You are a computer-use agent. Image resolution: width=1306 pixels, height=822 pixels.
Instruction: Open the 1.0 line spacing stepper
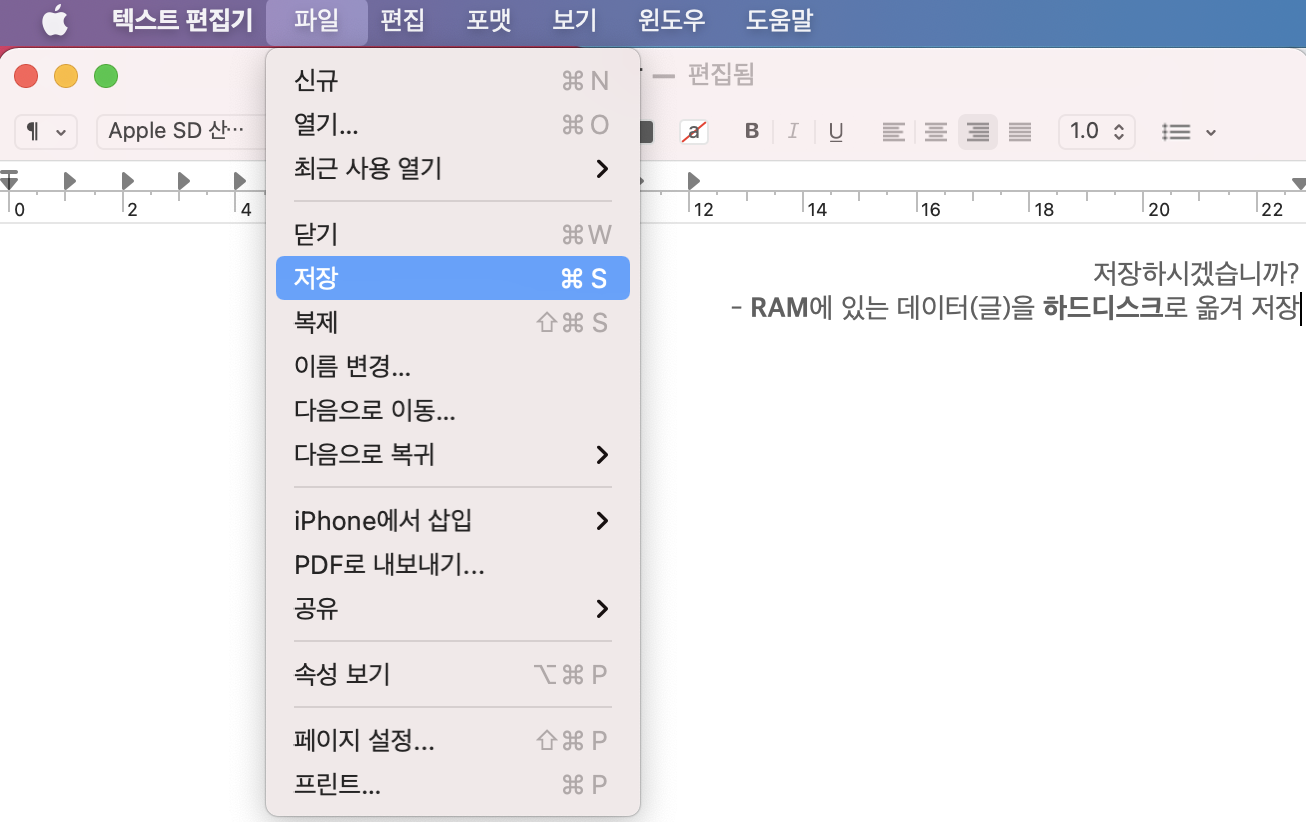click(1097, 131)
